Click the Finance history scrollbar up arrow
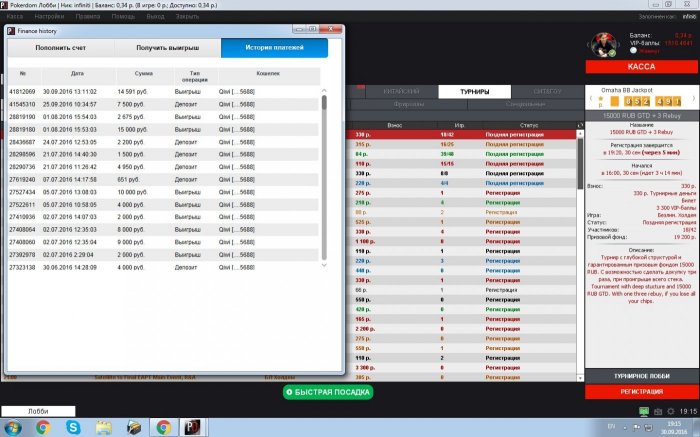700x437 pixels. click(x=324, y=91)
